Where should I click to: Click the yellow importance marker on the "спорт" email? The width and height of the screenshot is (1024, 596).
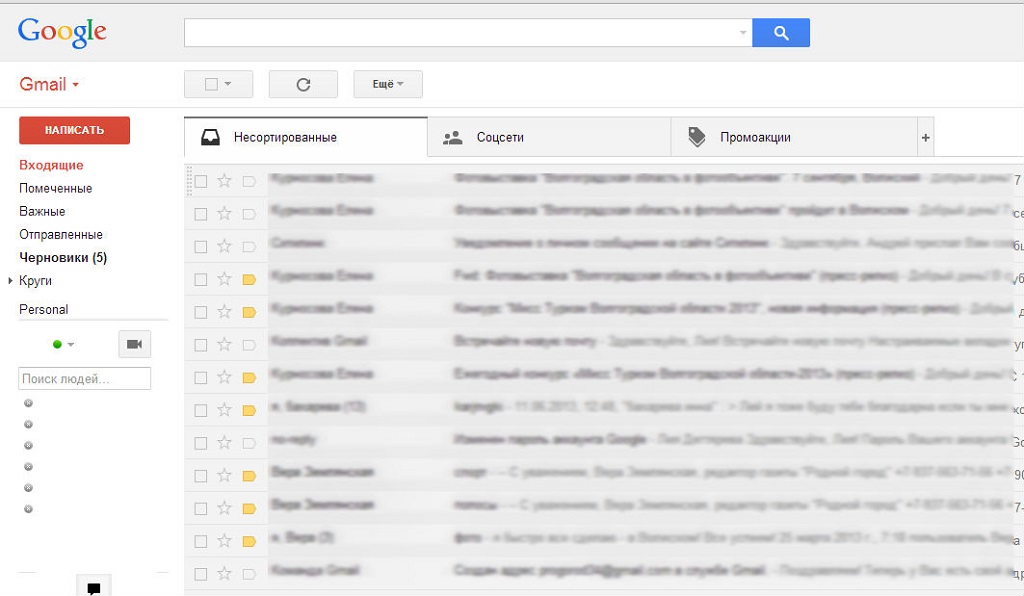pos(249,476)
